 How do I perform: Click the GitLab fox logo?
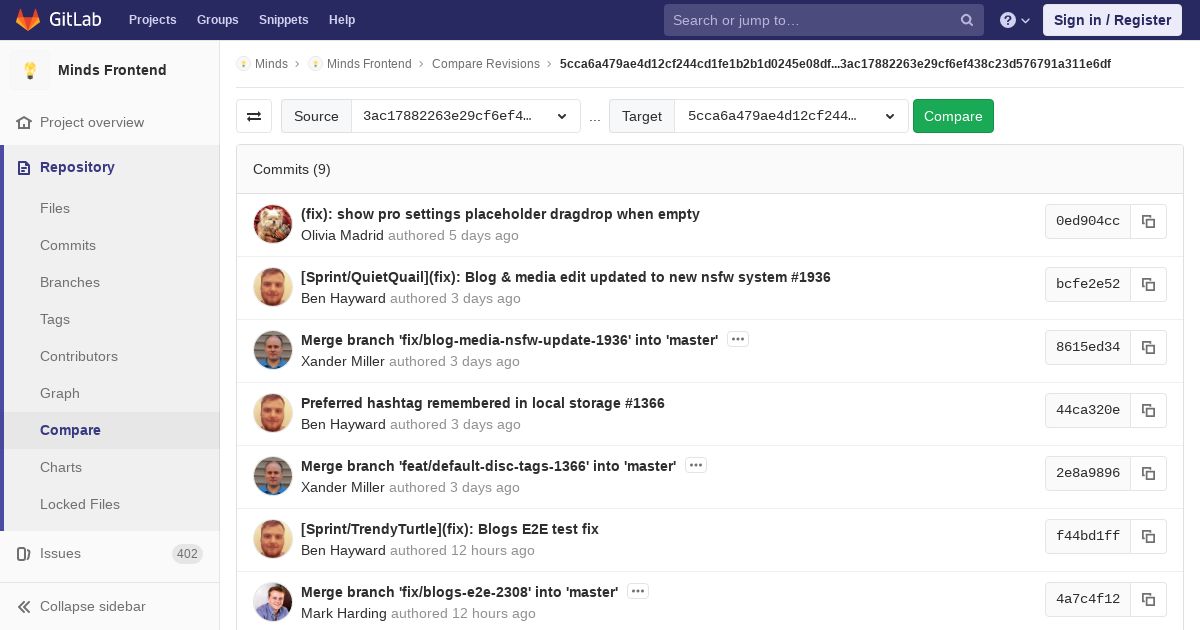click(x=28, y=20)
